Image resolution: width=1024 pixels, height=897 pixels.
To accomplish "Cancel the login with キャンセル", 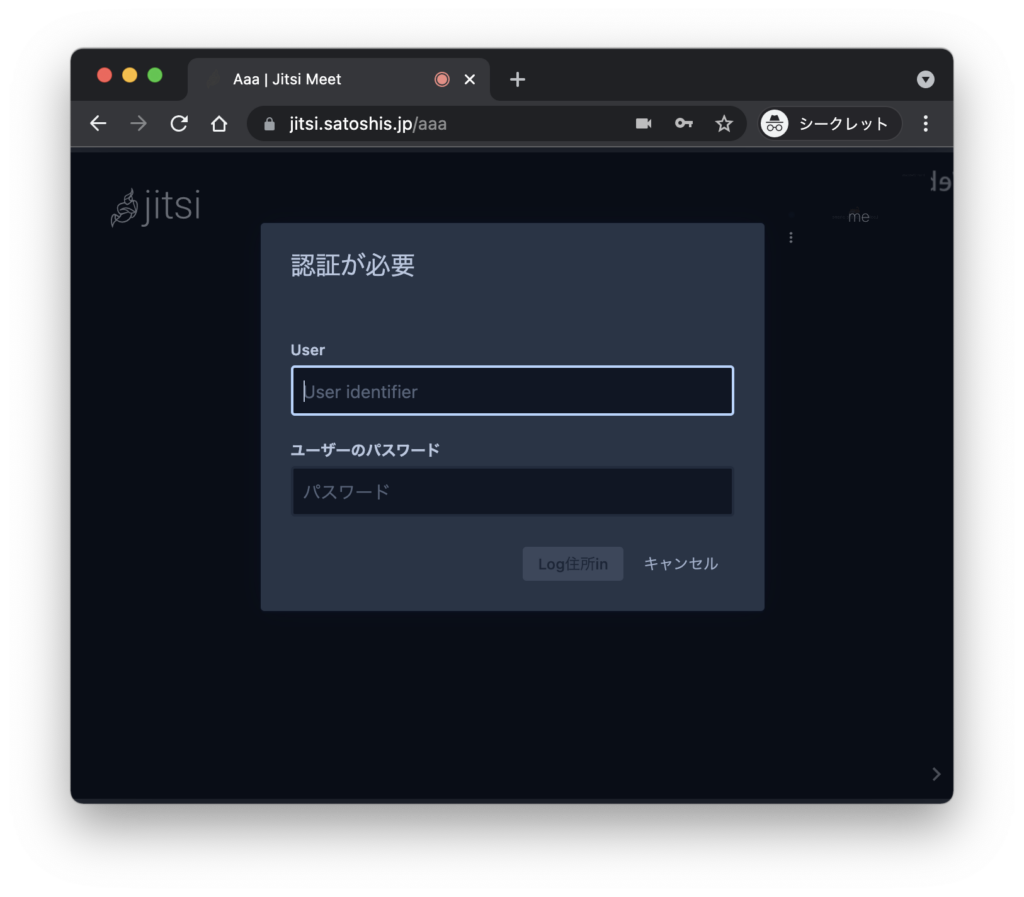I will pos(681,563).
